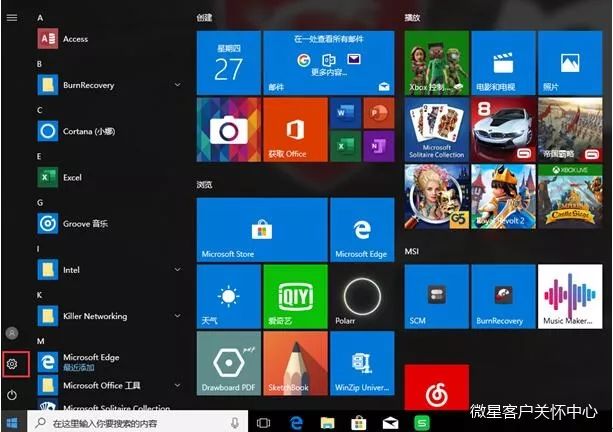Expand the Intel folder chevron
Viewport: 613px width, 432px height.
[x=177, y=270]
